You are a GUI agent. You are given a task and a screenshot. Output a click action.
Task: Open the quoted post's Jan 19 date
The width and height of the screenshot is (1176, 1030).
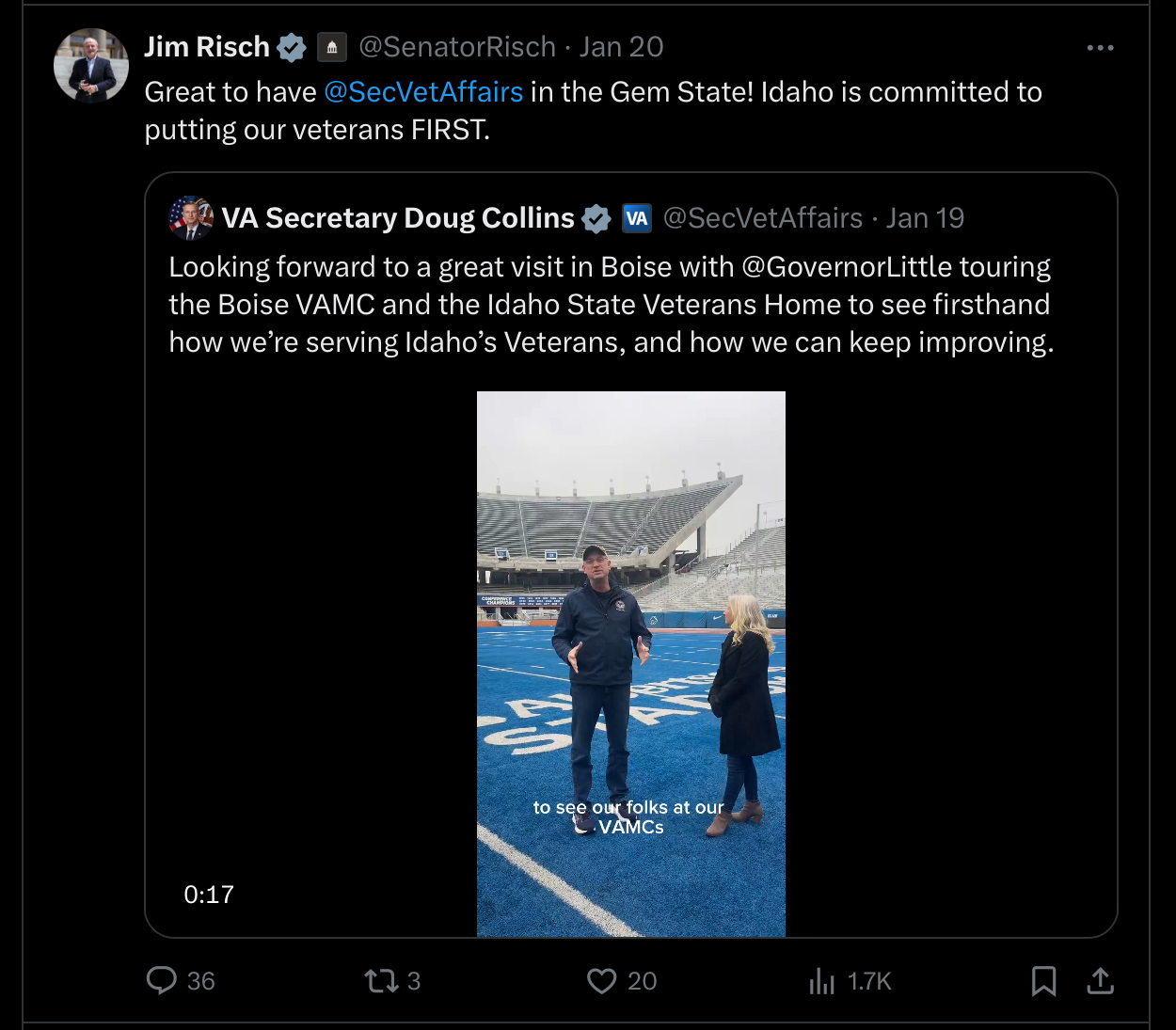pyautogui.click(x=925, y=218)
